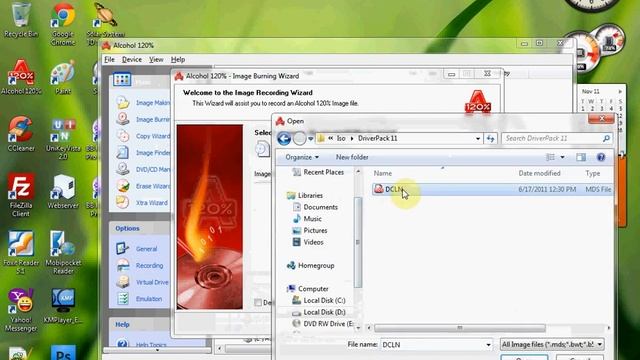Launch CCleaner desktop shortcut
The height and width of the screenshot is (360, 640).
21,134
